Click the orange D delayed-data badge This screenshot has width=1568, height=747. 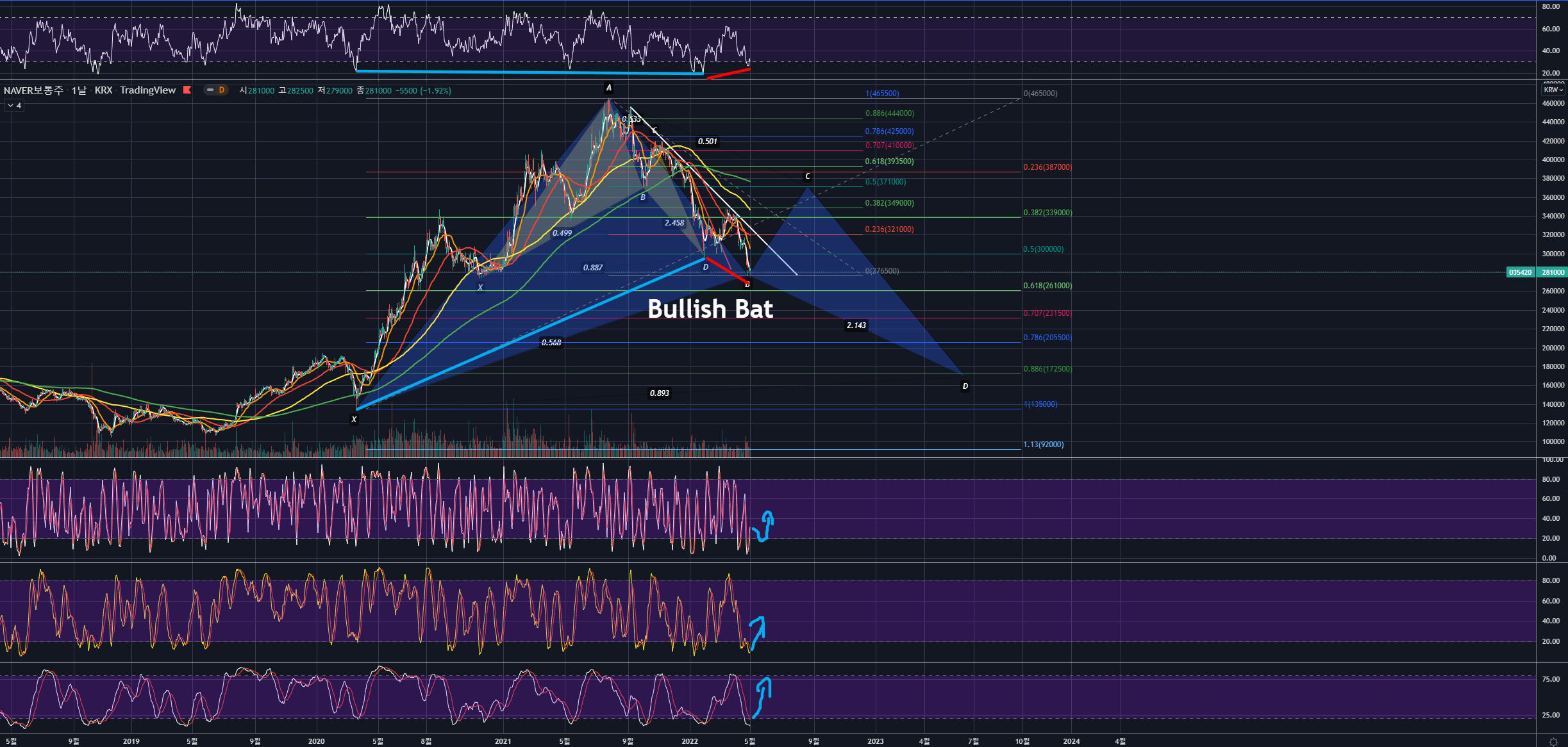(222, 90)
